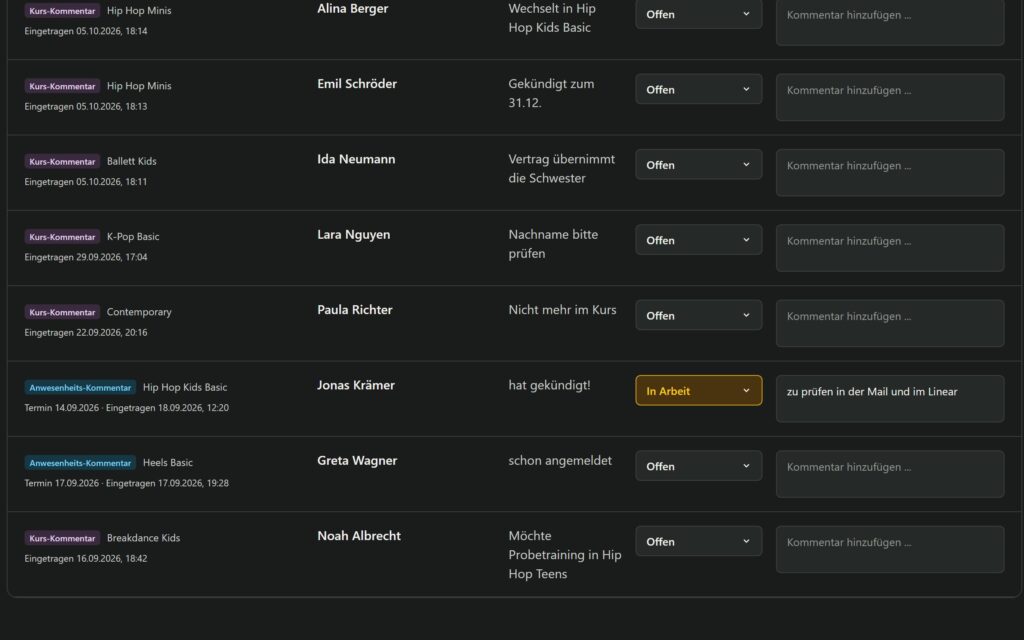1024x640 pixels.
Task: Click the note 'Nicht mehr im Kurs'
Action: (562, 310)
